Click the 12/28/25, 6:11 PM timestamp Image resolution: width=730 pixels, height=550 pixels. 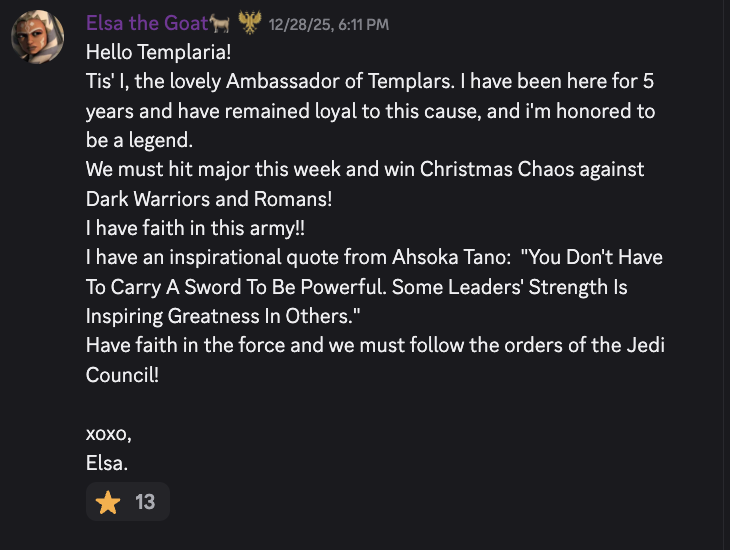tap(329, 24)
